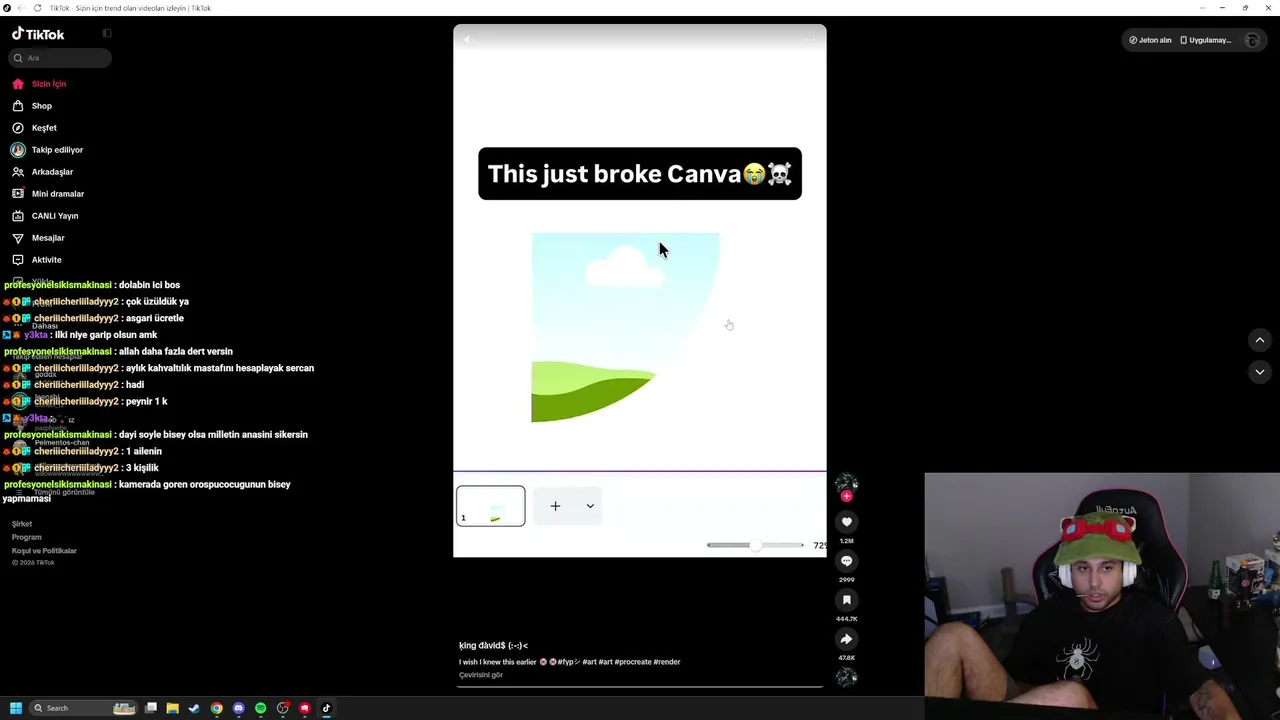Open the video comments
1280x720 pixels.
coord(847,561)
